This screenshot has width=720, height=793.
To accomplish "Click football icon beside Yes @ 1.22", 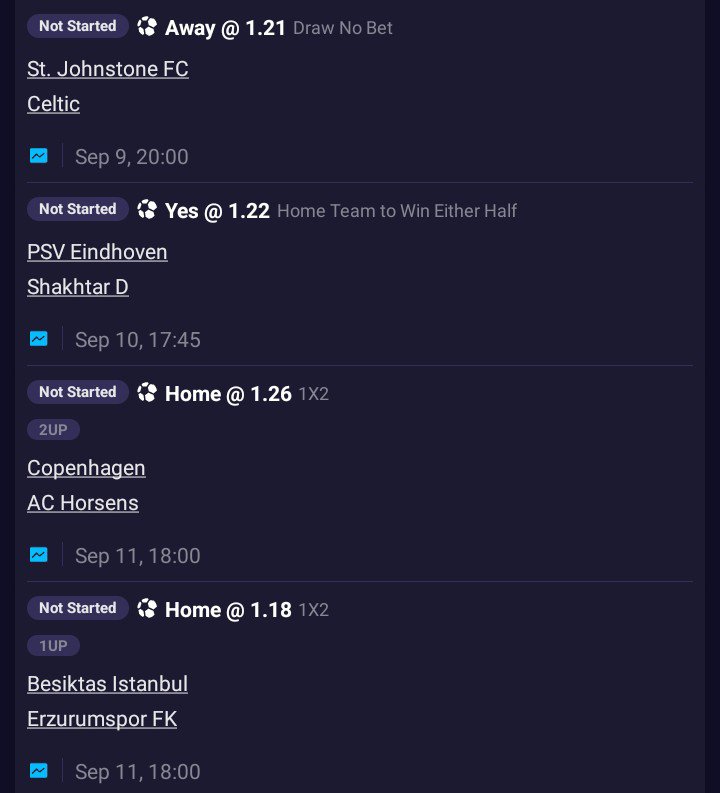I will tap(147, 209).
